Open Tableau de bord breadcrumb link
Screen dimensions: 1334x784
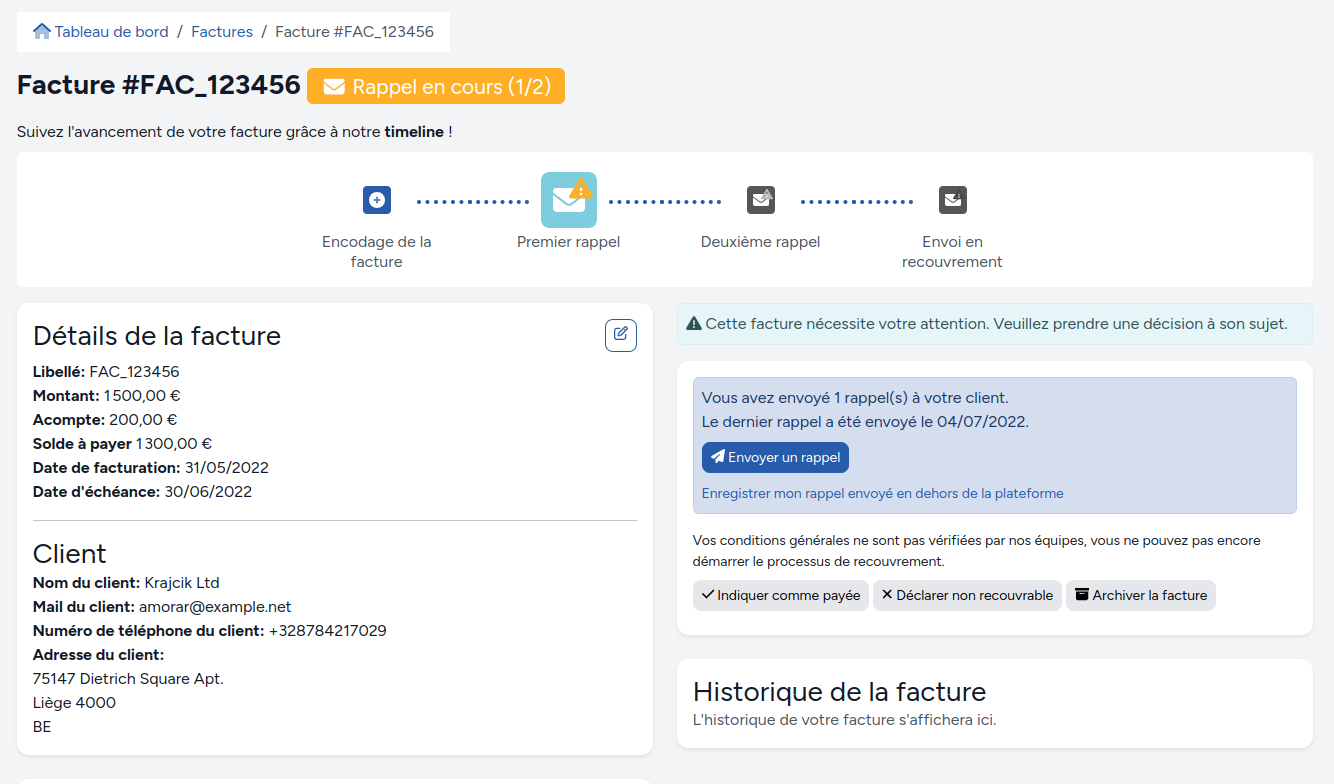111,32
